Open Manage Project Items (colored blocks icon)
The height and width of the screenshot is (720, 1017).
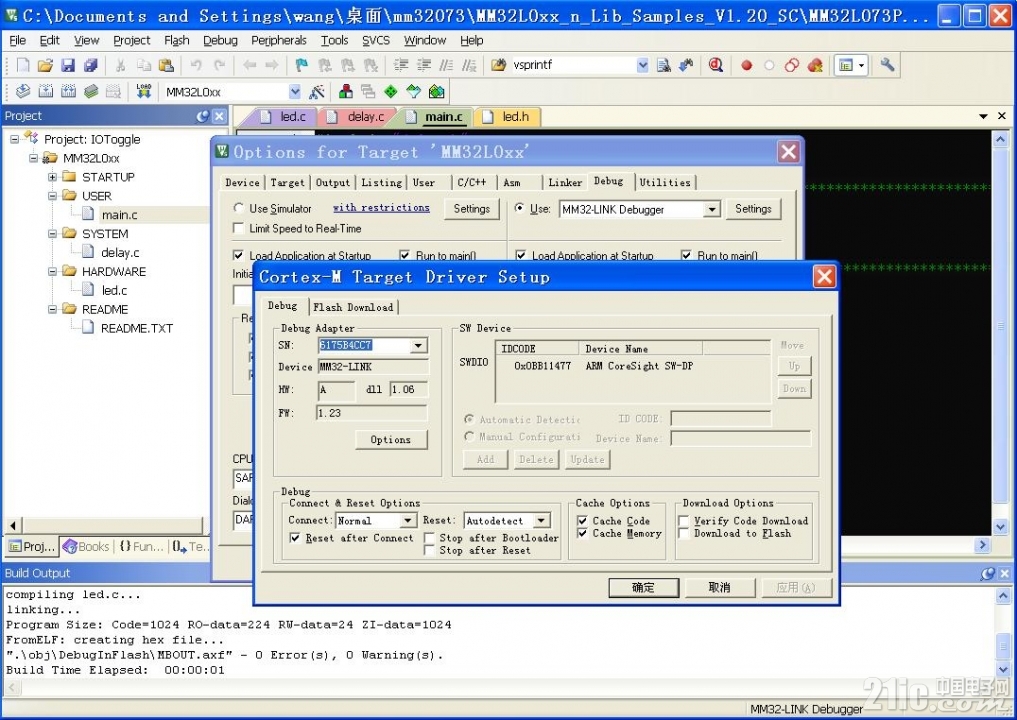tap(346, 91)
